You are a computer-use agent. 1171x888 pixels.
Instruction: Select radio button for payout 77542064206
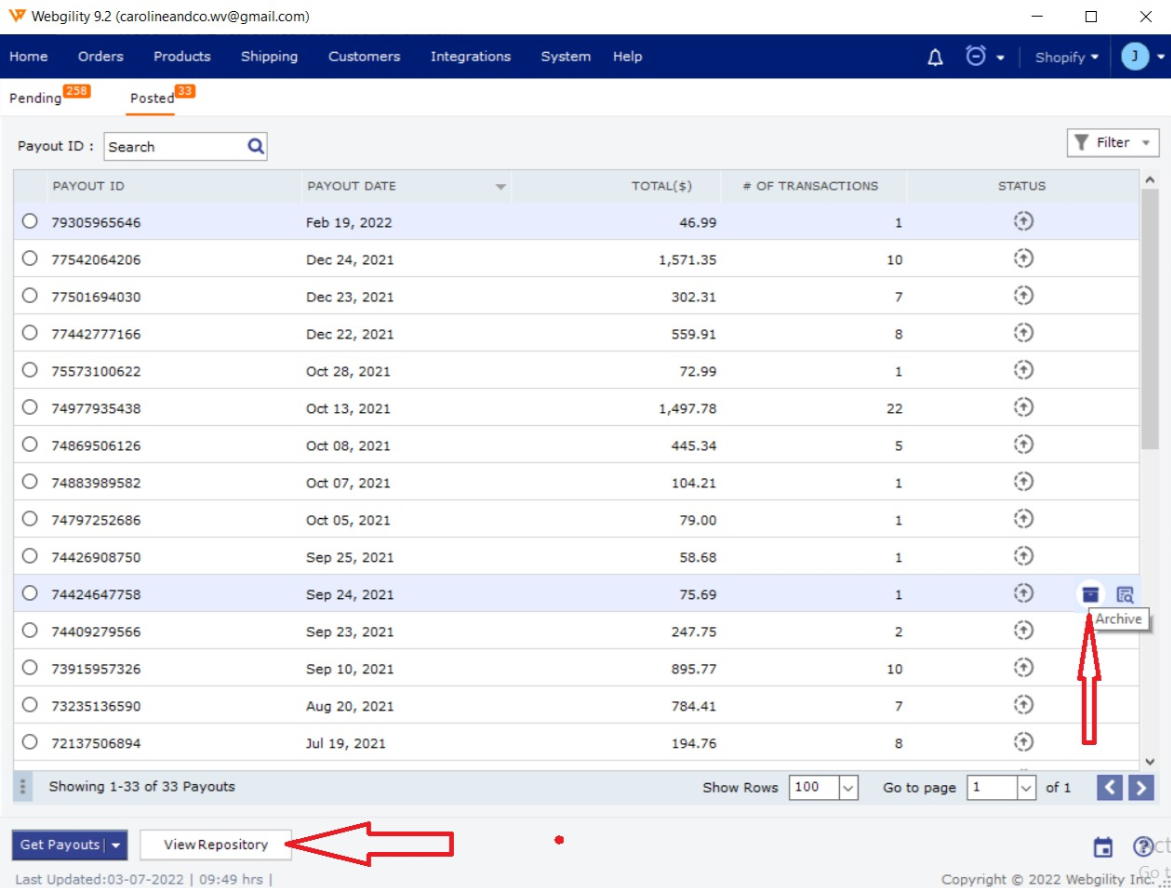point(30,259)
